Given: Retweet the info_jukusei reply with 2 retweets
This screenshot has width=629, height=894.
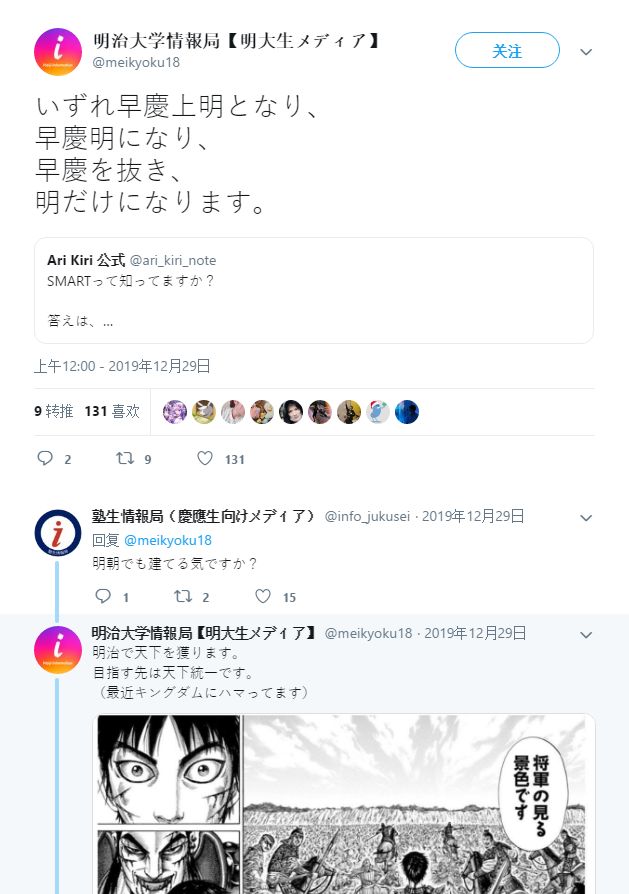Looking at the screenshot, I should [x=183, y=596].
